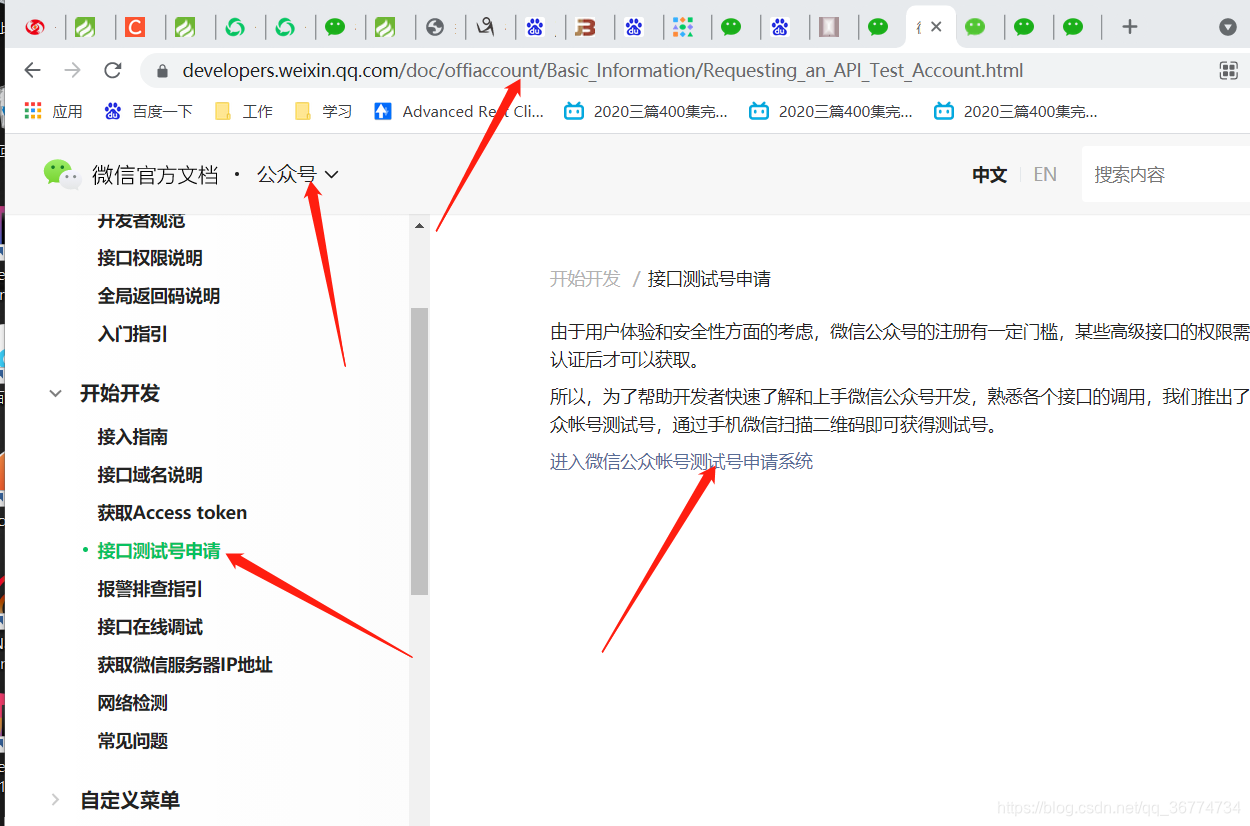Click the lock icon in address bar
The image size is (1250, 826).
tap(162, 71)
